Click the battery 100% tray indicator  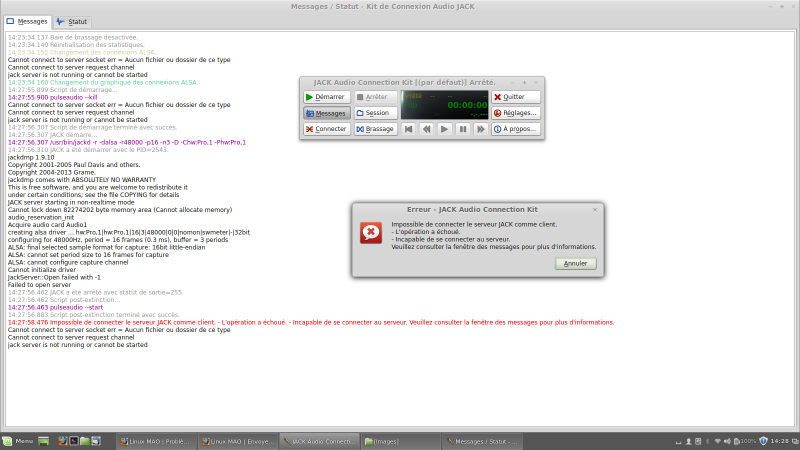[x=745, y=441]
